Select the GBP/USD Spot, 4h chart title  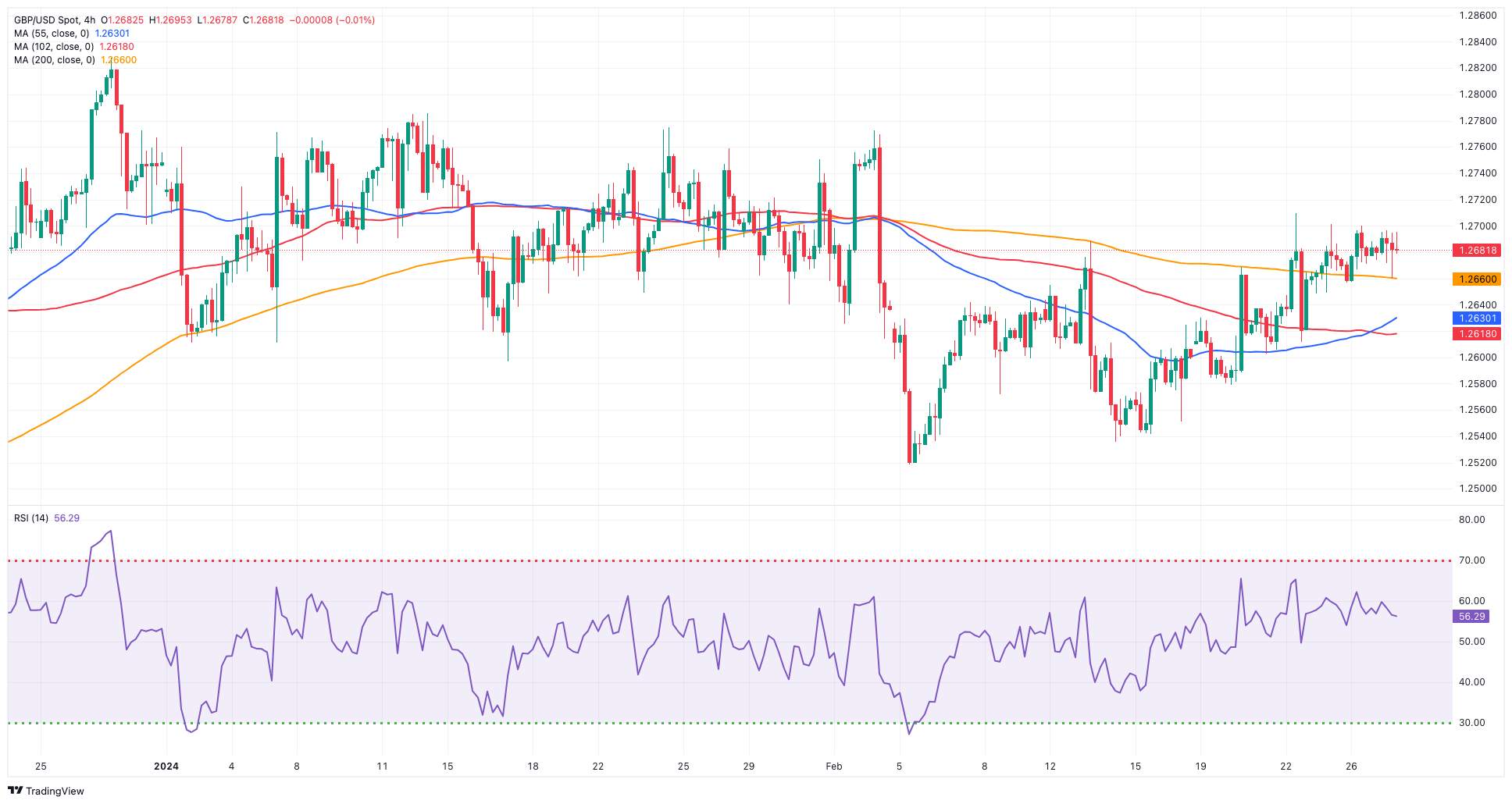55,20
